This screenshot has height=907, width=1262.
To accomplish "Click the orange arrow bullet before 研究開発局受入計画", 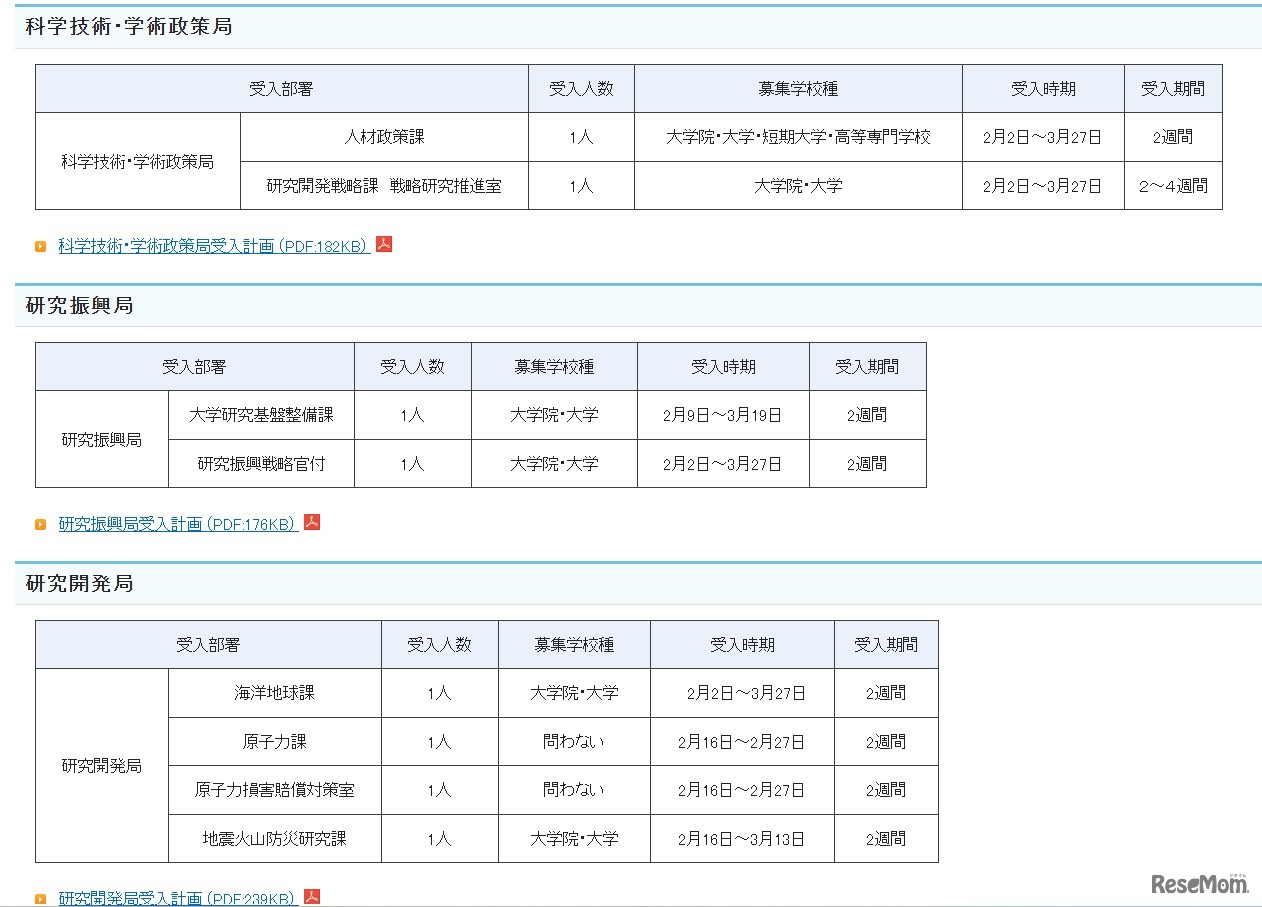I will coord(41,899).
